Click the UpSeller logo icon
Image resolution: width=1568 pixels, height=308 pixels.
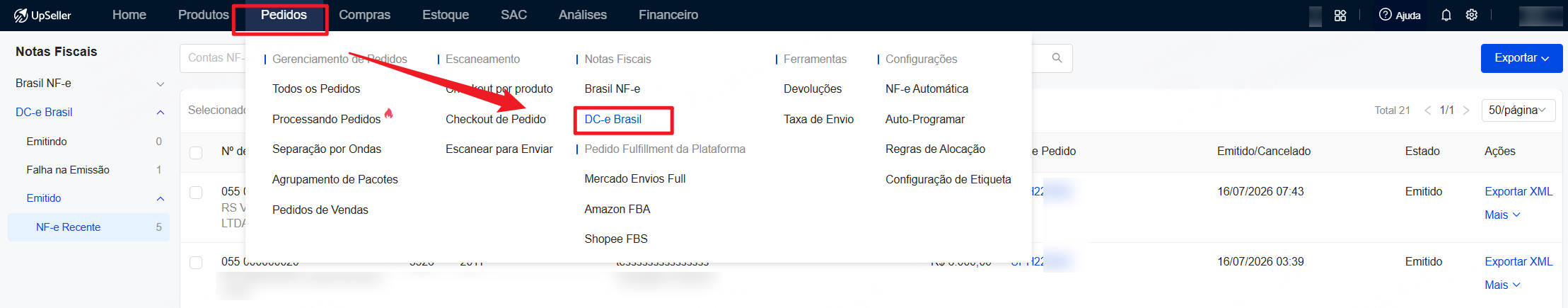tap(21, 16)
